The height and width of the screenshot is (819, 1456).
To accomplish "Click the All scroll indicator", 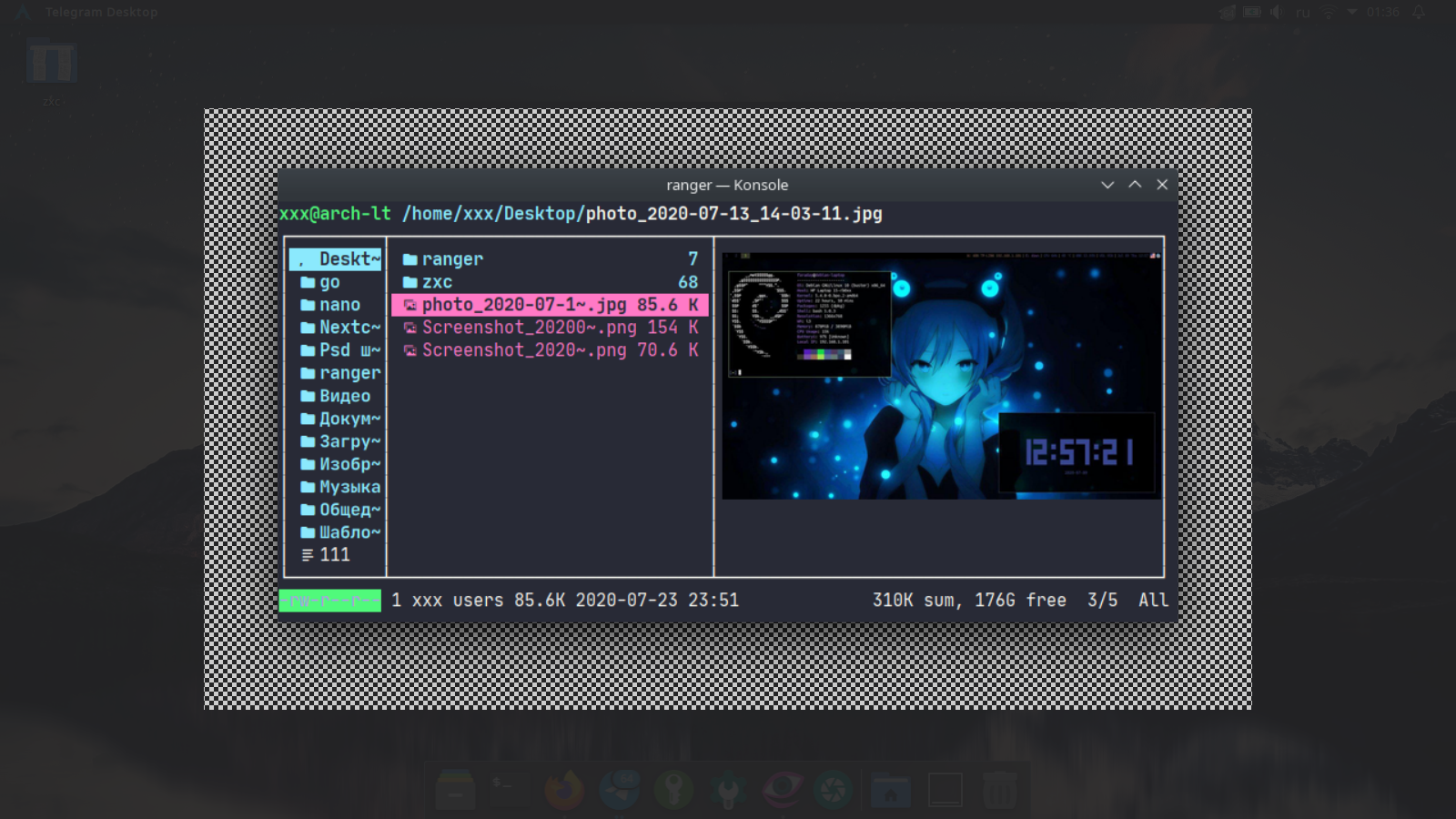I will [1153, 601].
